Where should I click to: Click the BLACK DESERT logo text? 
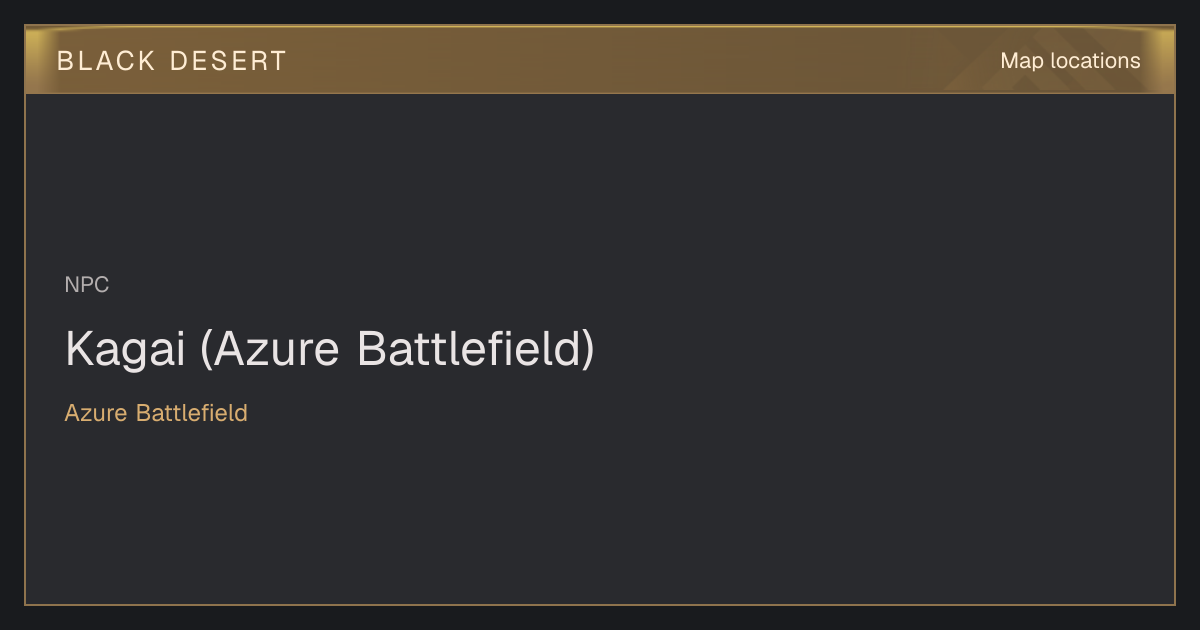pos(171,61)
